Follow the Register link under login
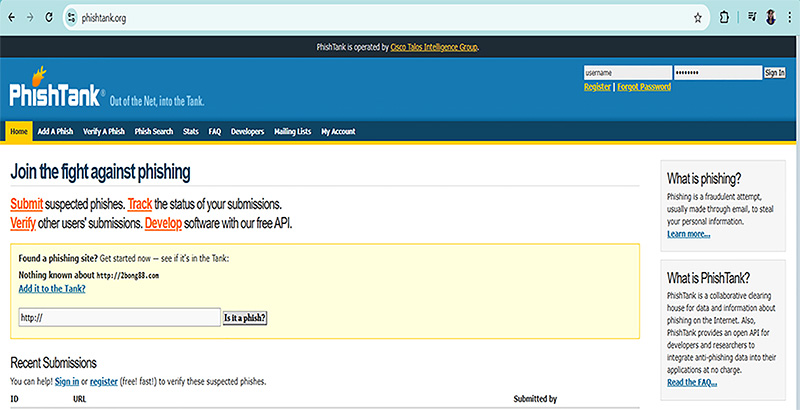The image size is (800, 410). pos(597,87)
